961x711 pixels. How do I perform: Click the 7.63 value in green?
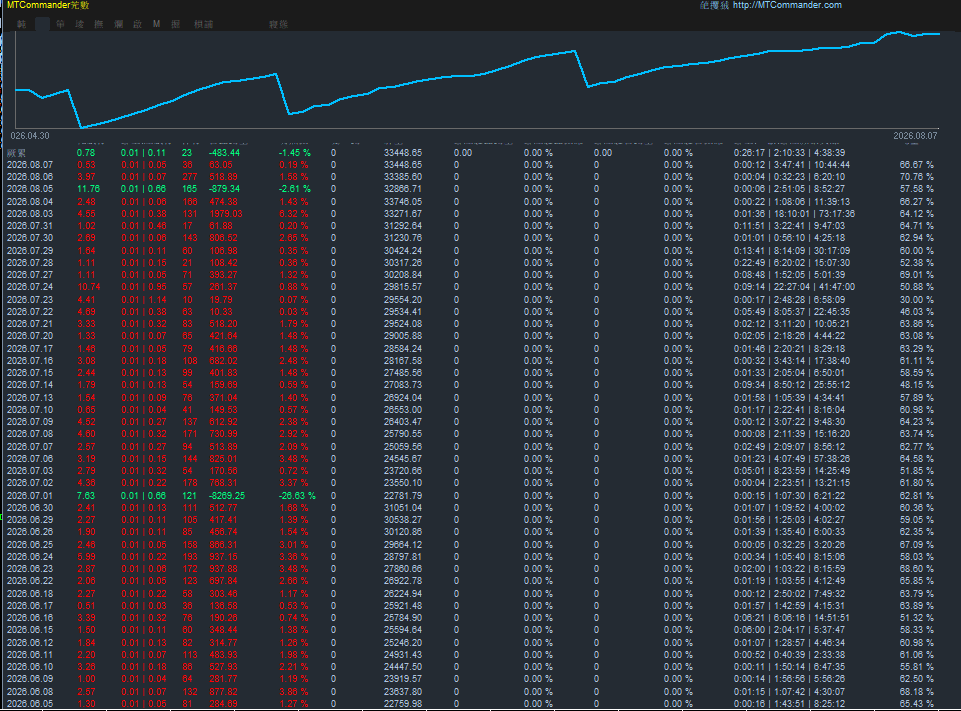[86, 495]
